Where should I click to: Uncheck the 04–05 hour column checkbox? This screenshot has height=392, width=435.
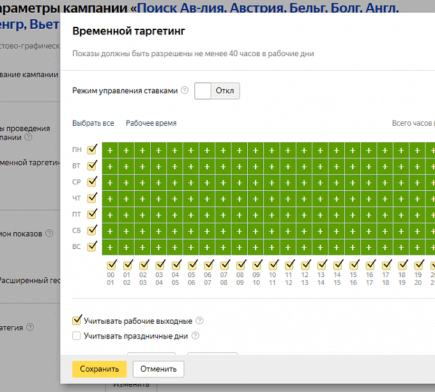coord(176,265)
